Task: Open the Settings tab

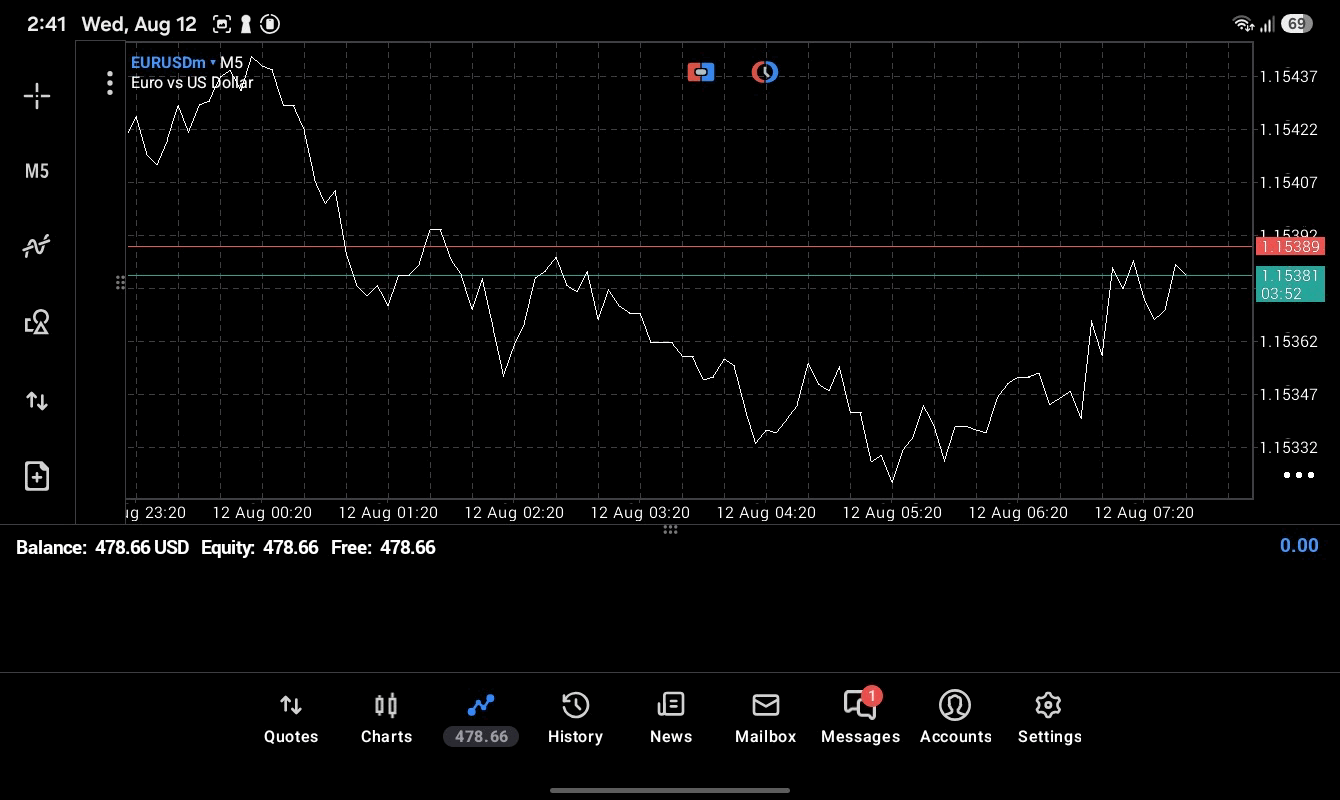Action: click(1049, 719)
